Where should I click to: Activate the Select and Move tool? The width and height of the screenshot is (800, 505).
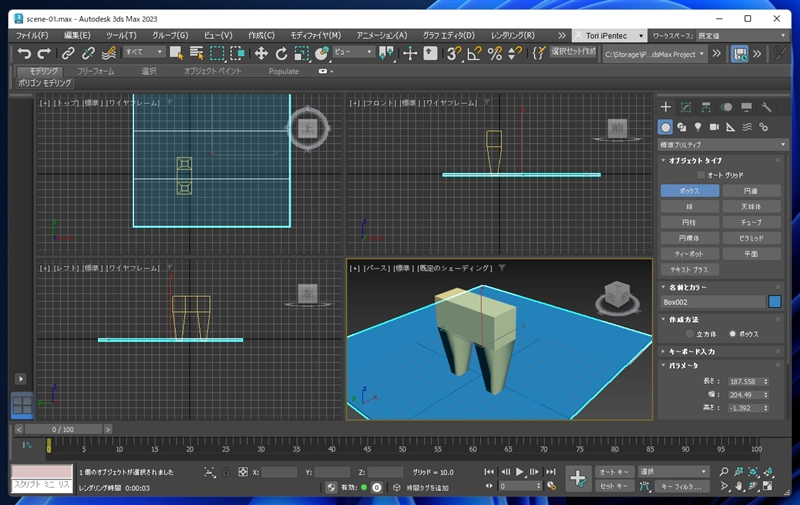[261, 53]
